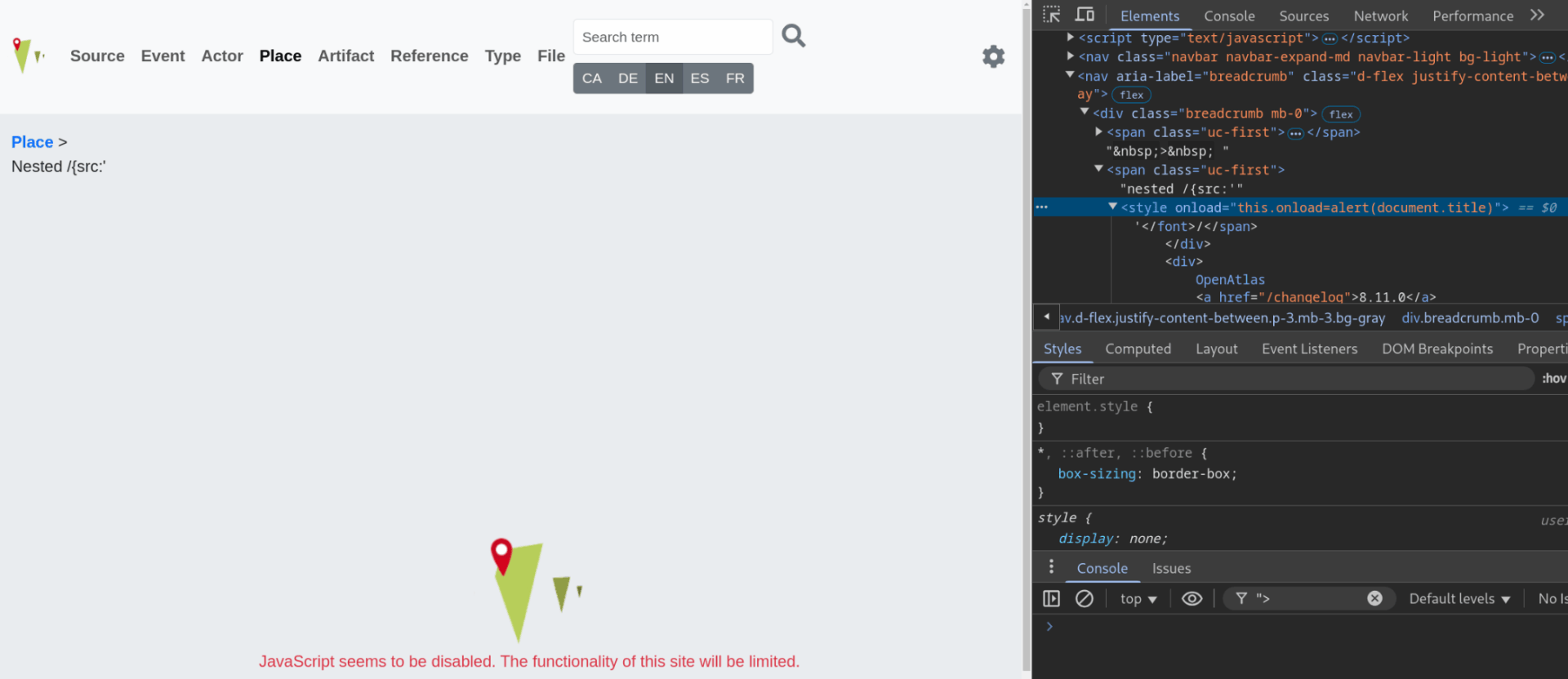The height and width of the screenshot is (679, 1568).
Task: Clear the console filter text
Action: [x=1374, y=598]
